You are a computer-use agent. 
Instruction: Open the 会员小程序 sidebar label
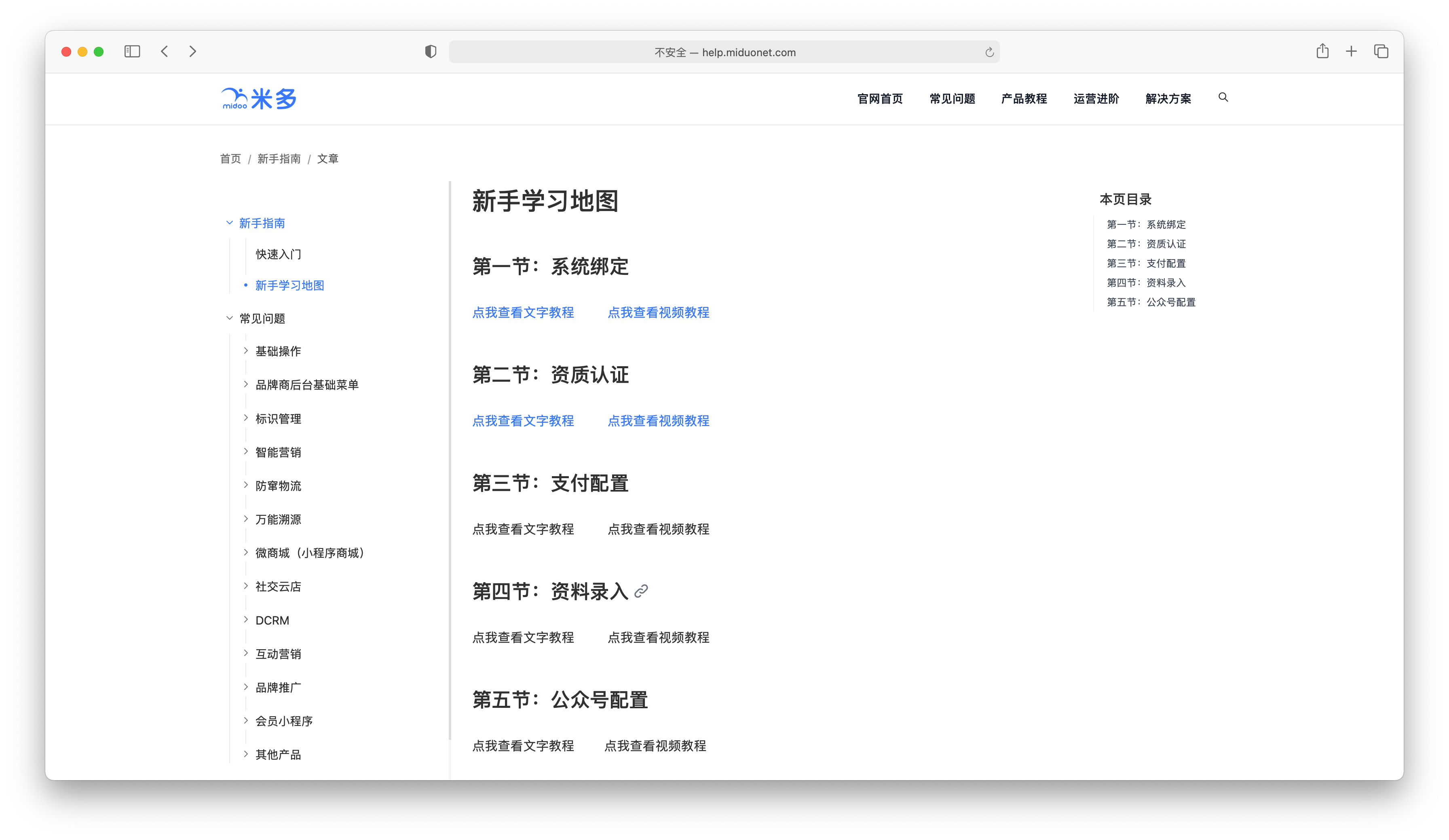(x=284, y=721)
